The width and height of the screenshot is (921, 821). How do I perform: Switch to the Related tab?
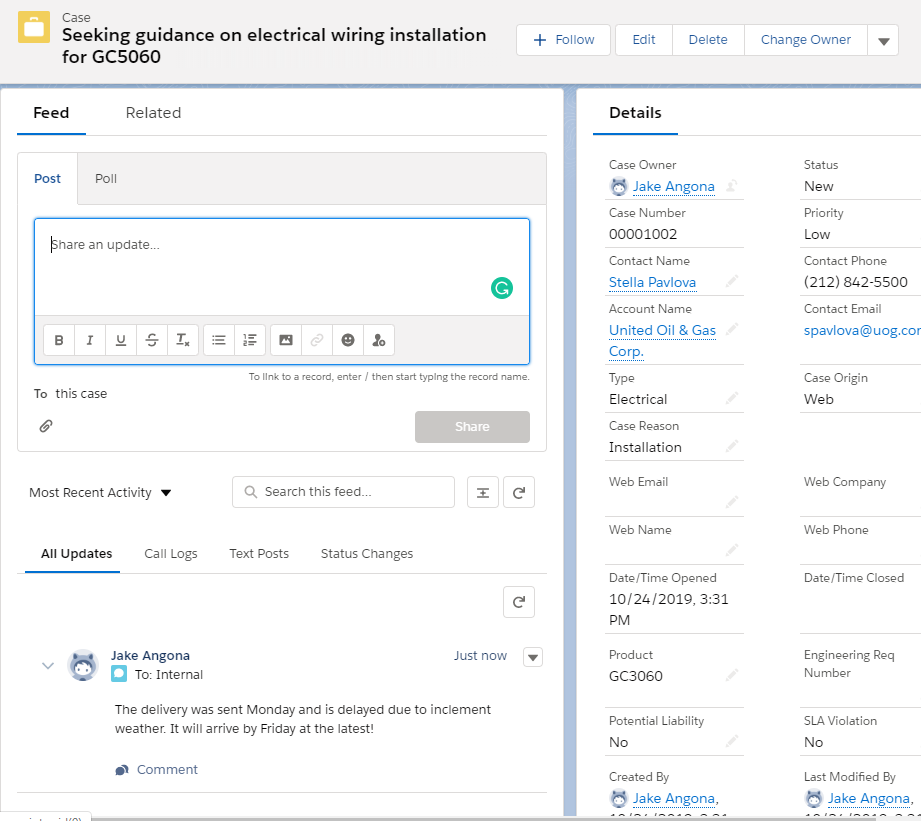153,113
